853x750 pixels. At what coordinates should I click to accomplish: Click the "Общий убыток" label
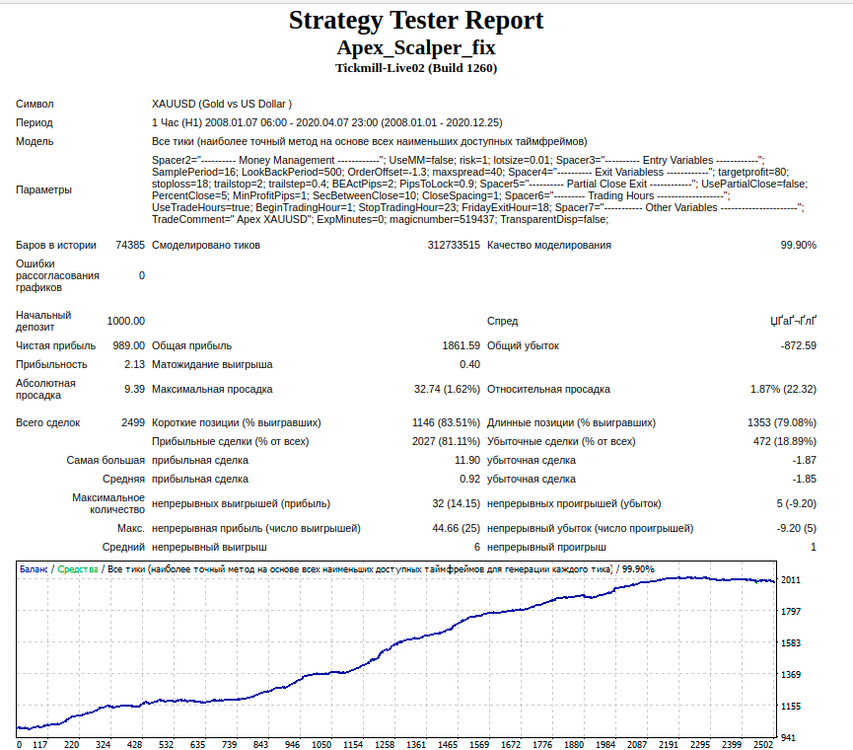point(523,346)
